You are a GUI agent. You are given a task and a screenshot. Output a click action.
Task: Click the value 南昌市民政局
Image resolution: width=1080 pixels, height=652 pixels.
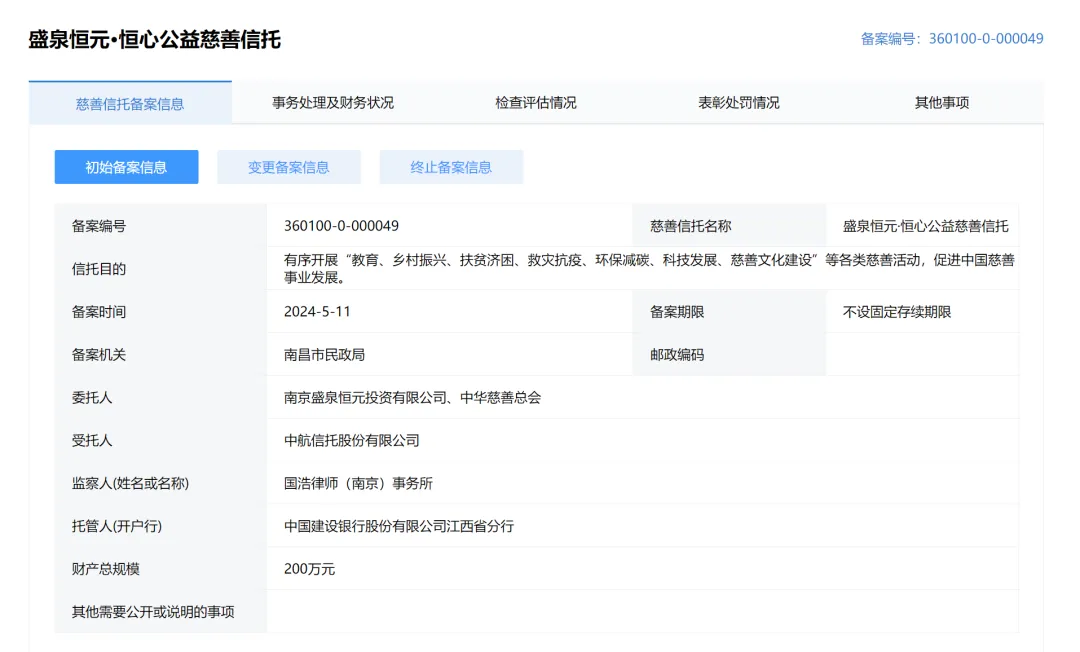click(324, 355)
